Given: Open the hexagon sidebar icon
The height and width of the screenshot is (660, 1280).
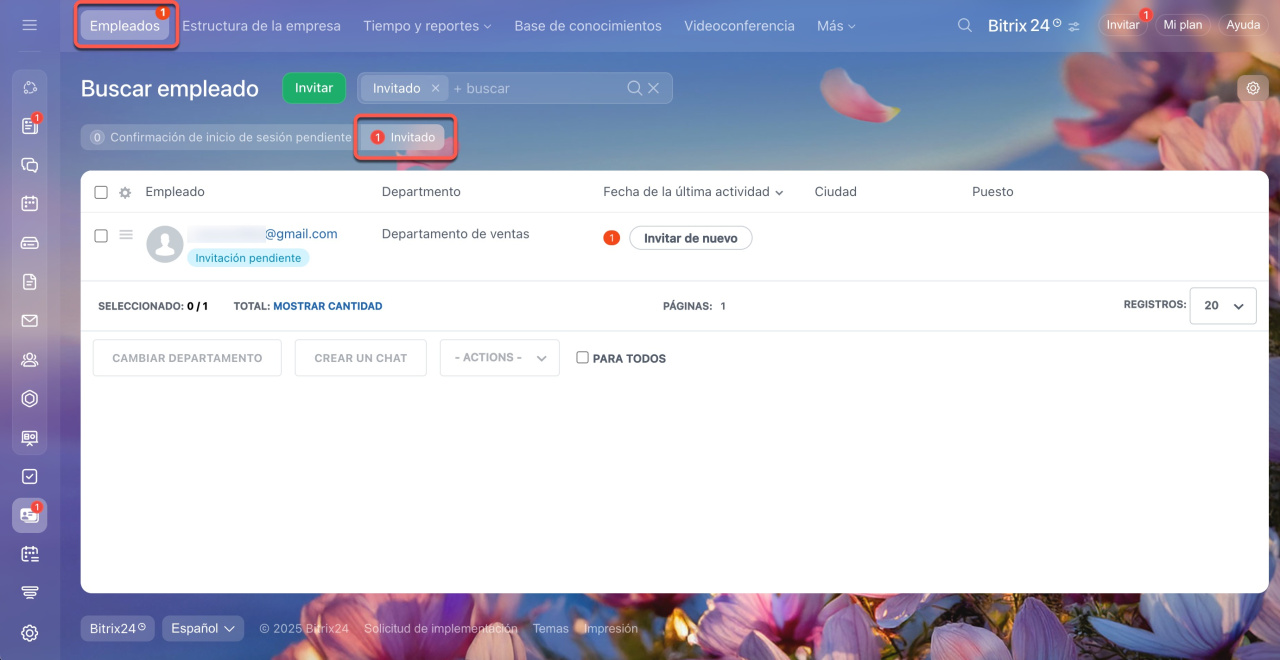Looking at the screenshot, I should coord(29,399).
